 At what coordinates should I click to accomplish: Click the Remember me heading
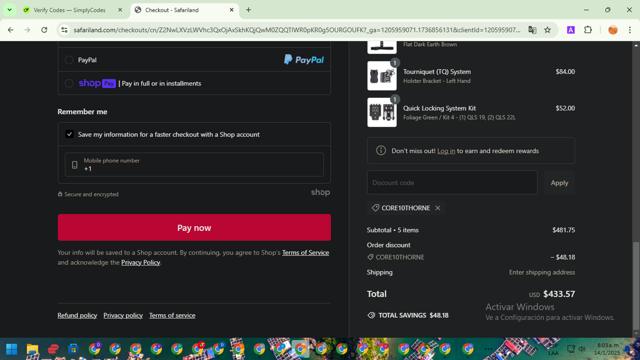pos(82,112)
